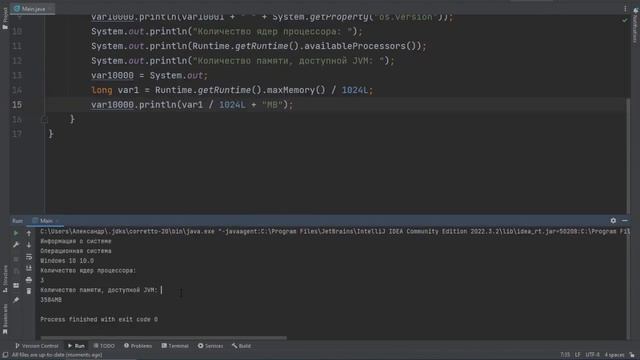The image size is (640, 360).
Task: Open editor tabs more-options menu
Action: tap(625, 9)
